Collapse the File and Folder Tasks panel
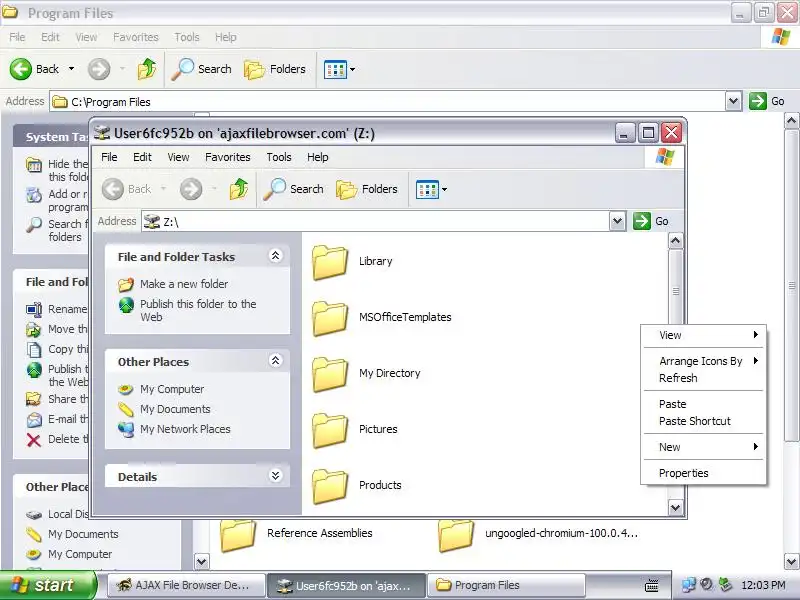 point(276,256)
